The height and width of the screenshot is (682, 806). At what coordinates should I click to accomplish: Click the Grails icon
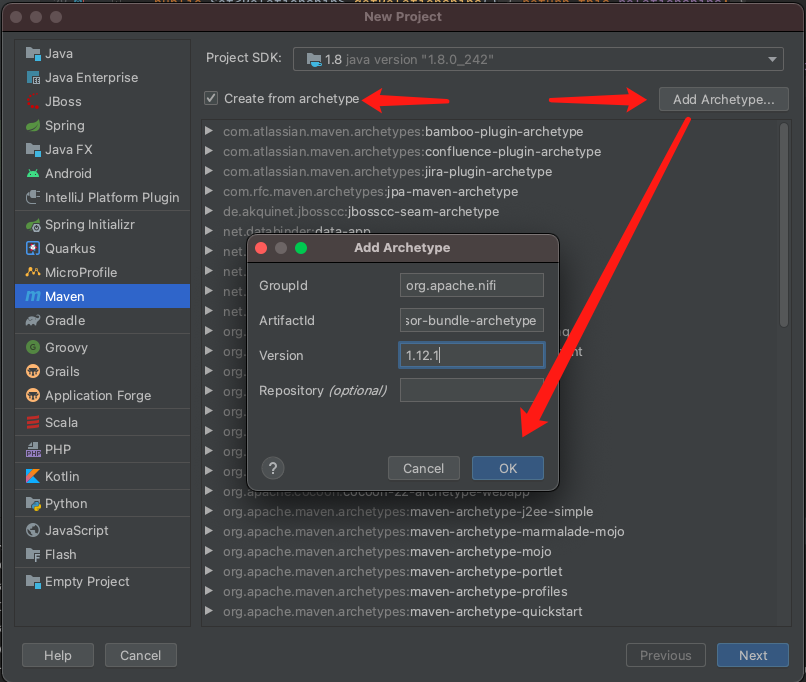pyautogui.click(x=33, y=371)
